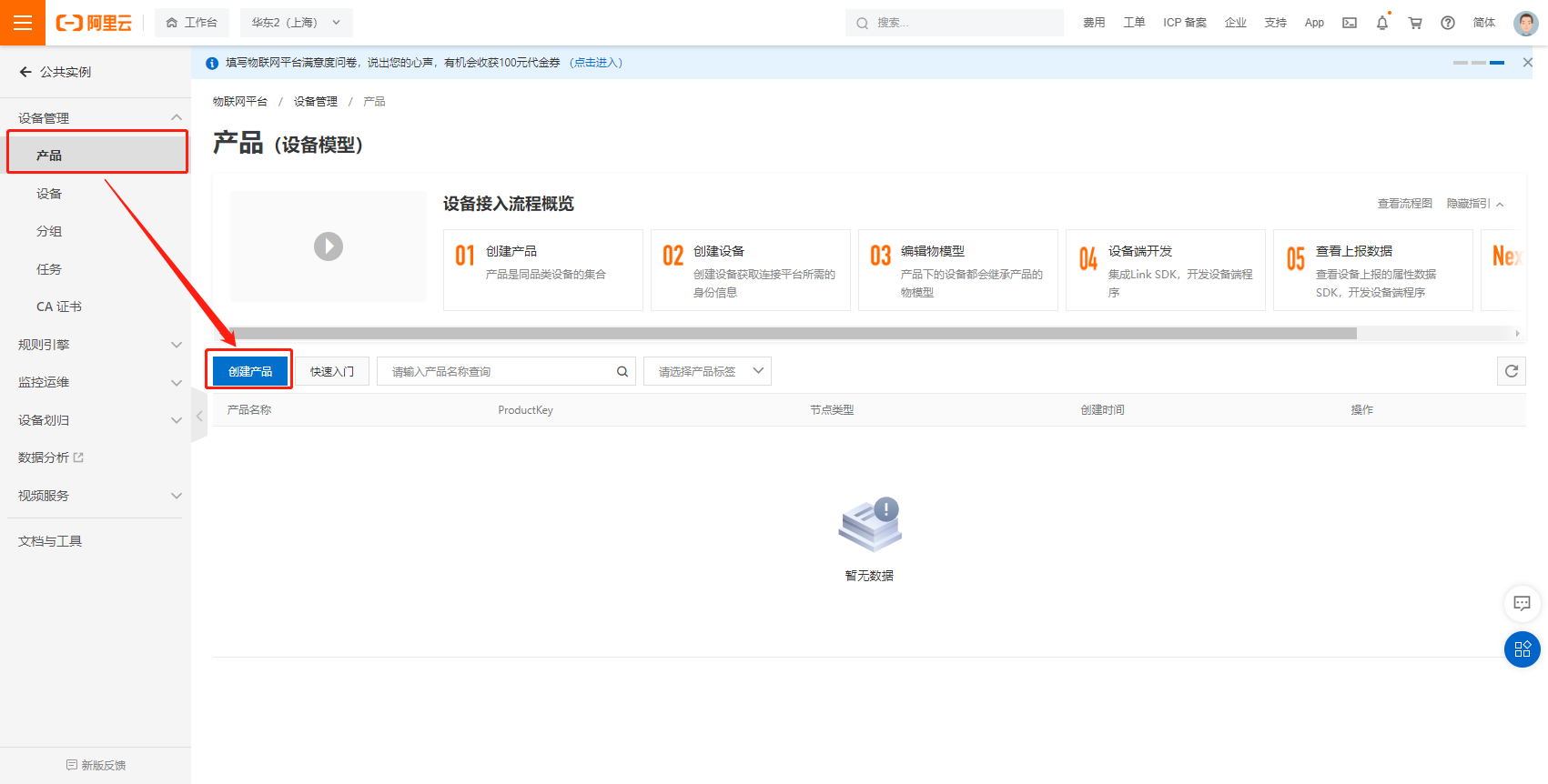Expand the 规则引擎 section
1548x784 pixels.
pyautogui.click(x=177, y=345)
